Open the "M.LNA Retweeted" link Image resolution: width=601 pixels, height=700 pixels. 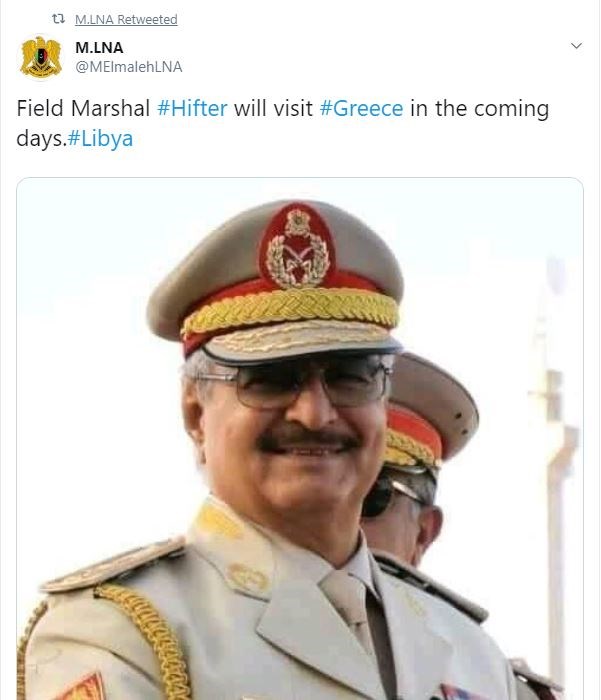(x=126, y=20)
